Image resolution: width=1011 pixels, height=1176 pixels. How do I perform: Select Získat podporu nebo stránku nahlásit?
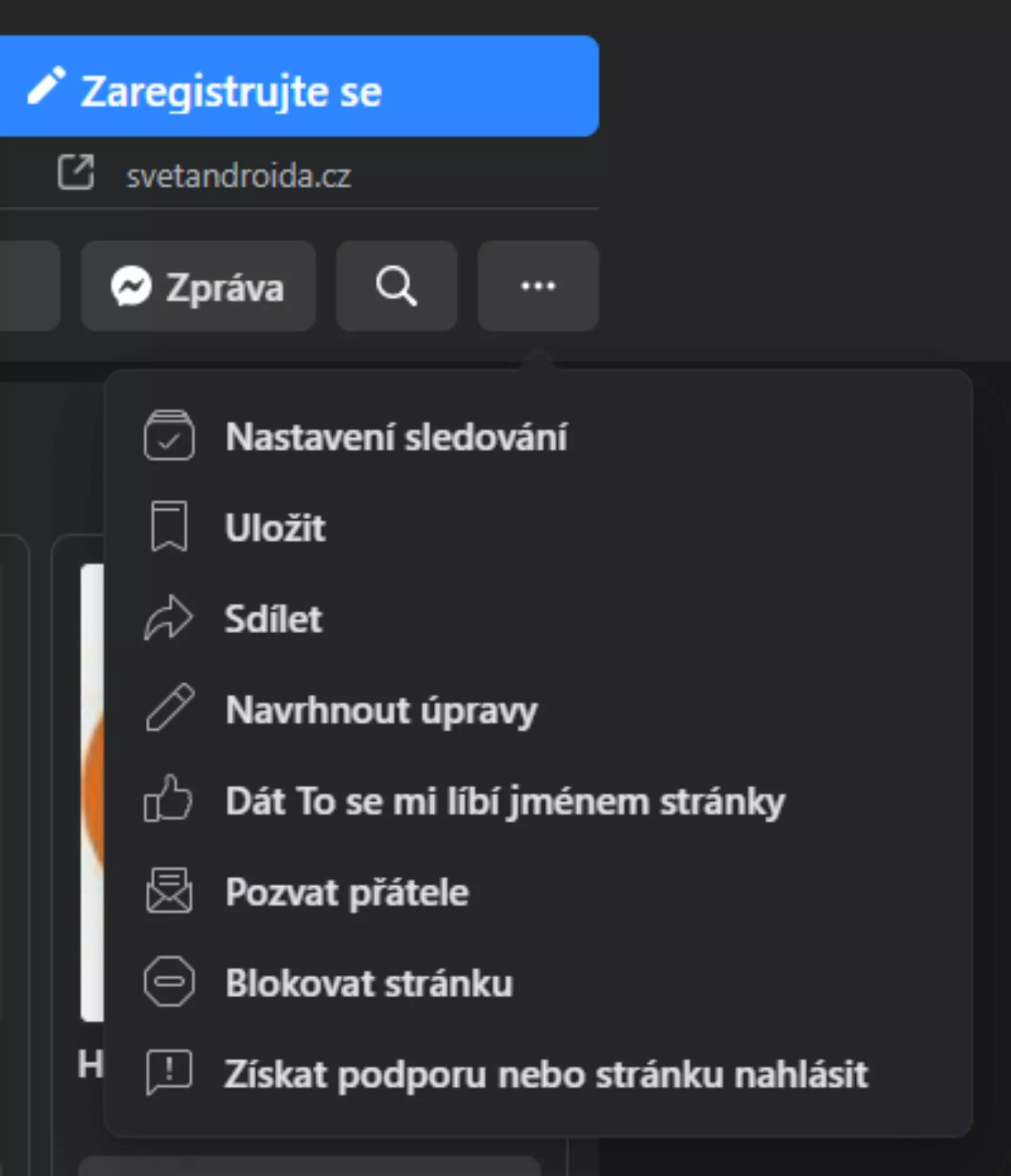click(x=538, y=1074)
